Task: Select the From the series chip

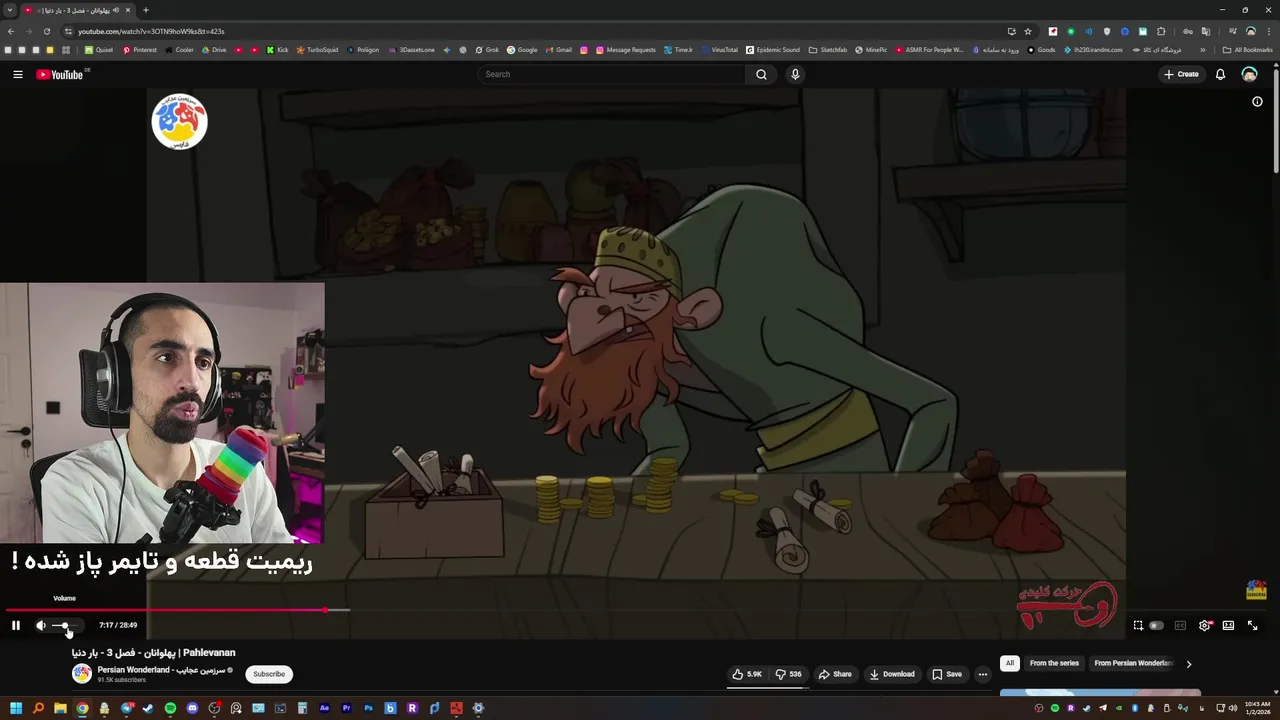Action: click(1054, 663)
